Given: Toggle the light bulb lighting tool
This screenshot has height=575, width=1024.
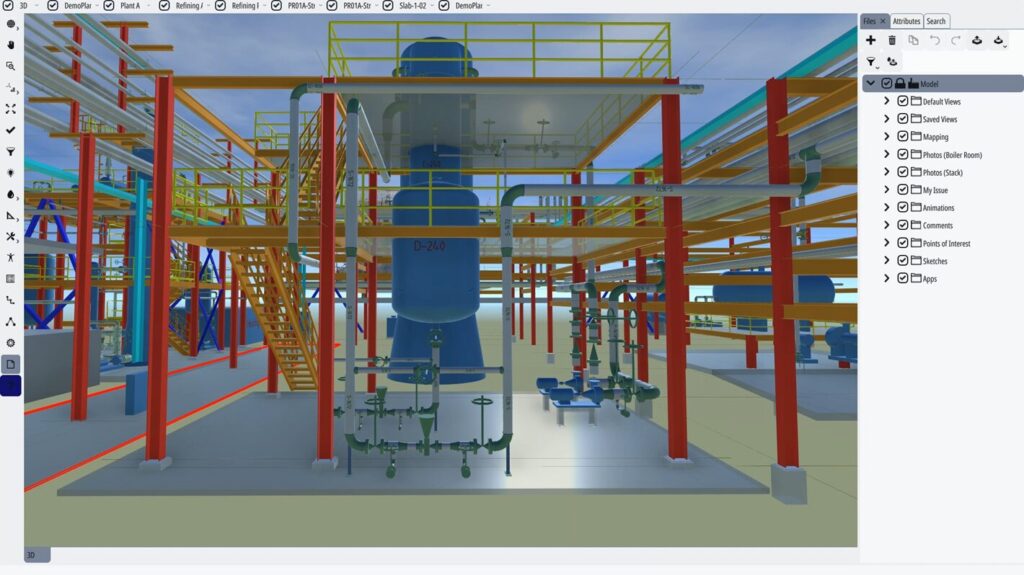Looking at the screenshot, I should [10, 172].
